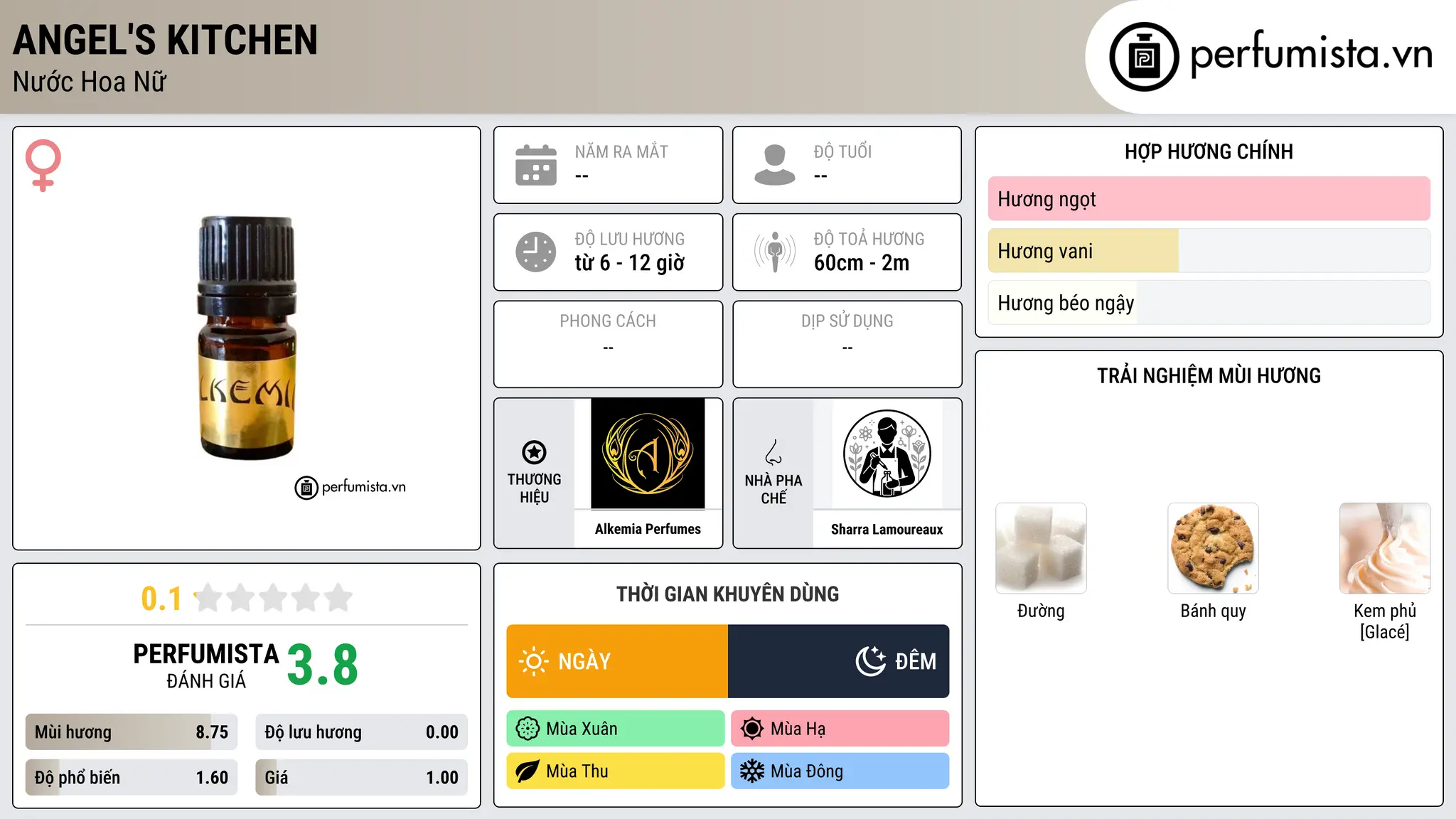This screenshot has width=1456, height=819.
Task: Click the HỢP HƯƠNG CHÍNH heading
Action: coord(1209,151)
